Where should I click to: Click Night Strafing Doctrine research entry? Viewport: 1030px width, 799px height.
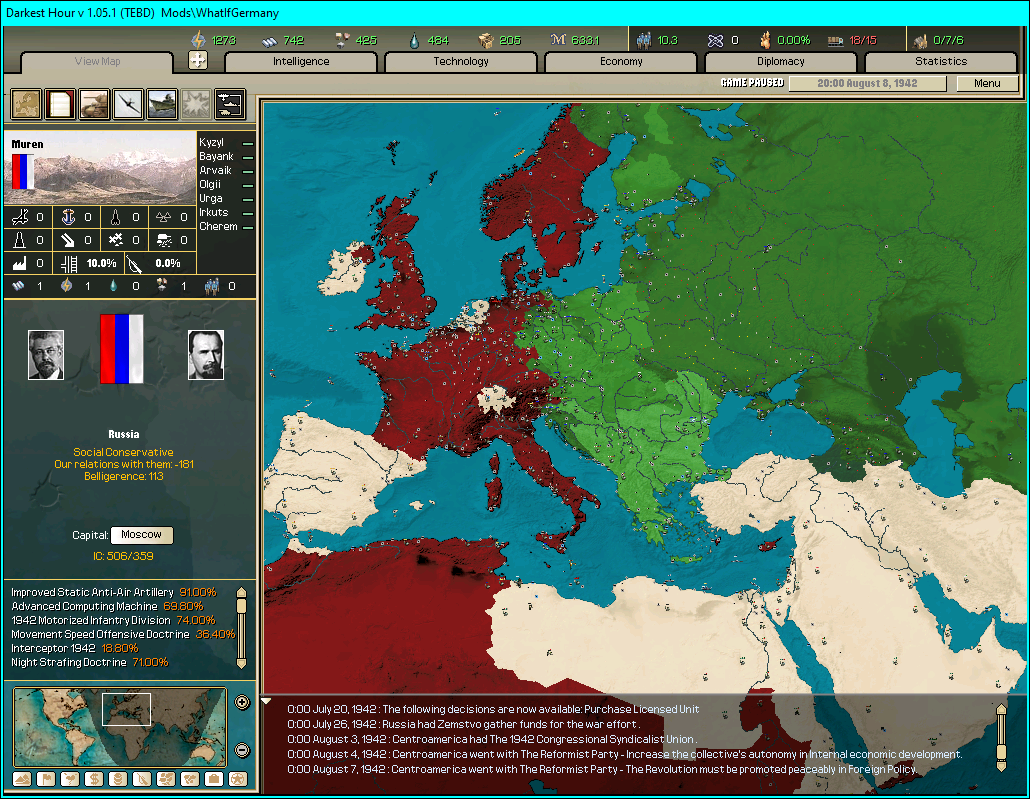(x=89, y=662)
